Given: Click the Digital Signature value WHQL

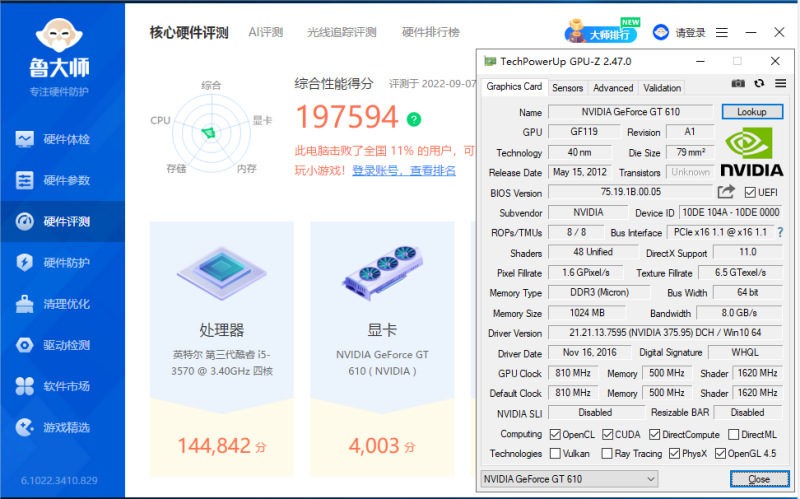Looking at the screenshot, I should click(745, 353).
